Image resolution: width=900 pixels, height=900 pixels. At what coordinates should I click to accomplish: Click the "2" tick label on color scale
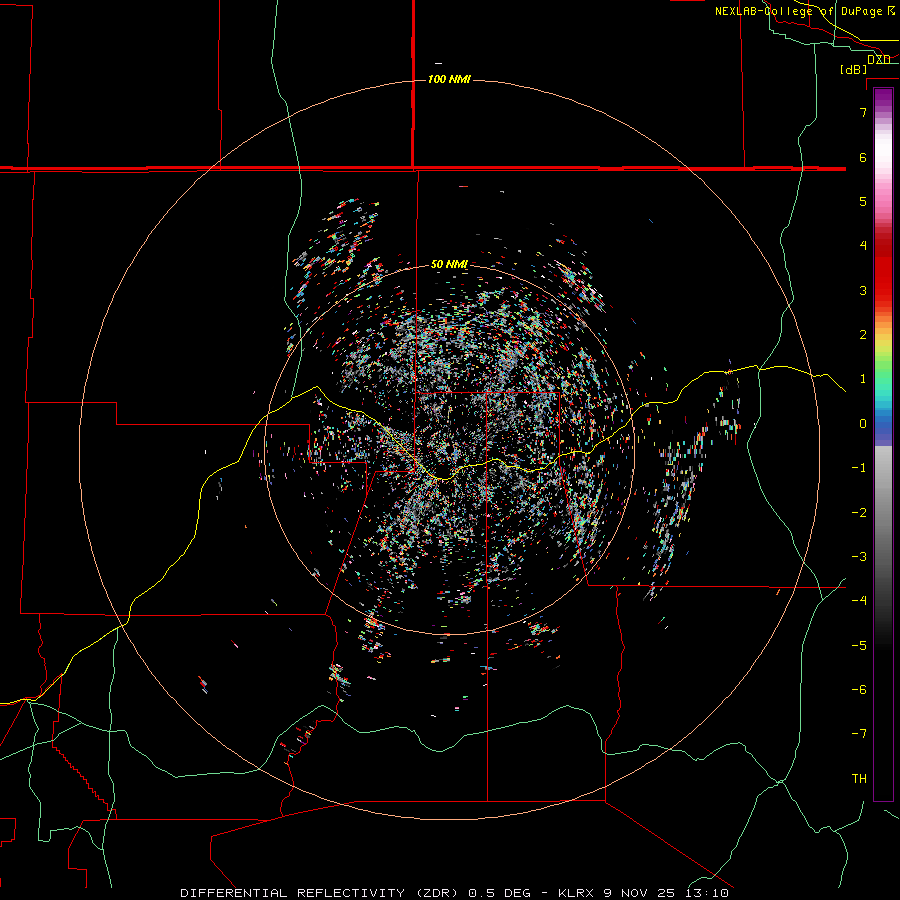863,335
